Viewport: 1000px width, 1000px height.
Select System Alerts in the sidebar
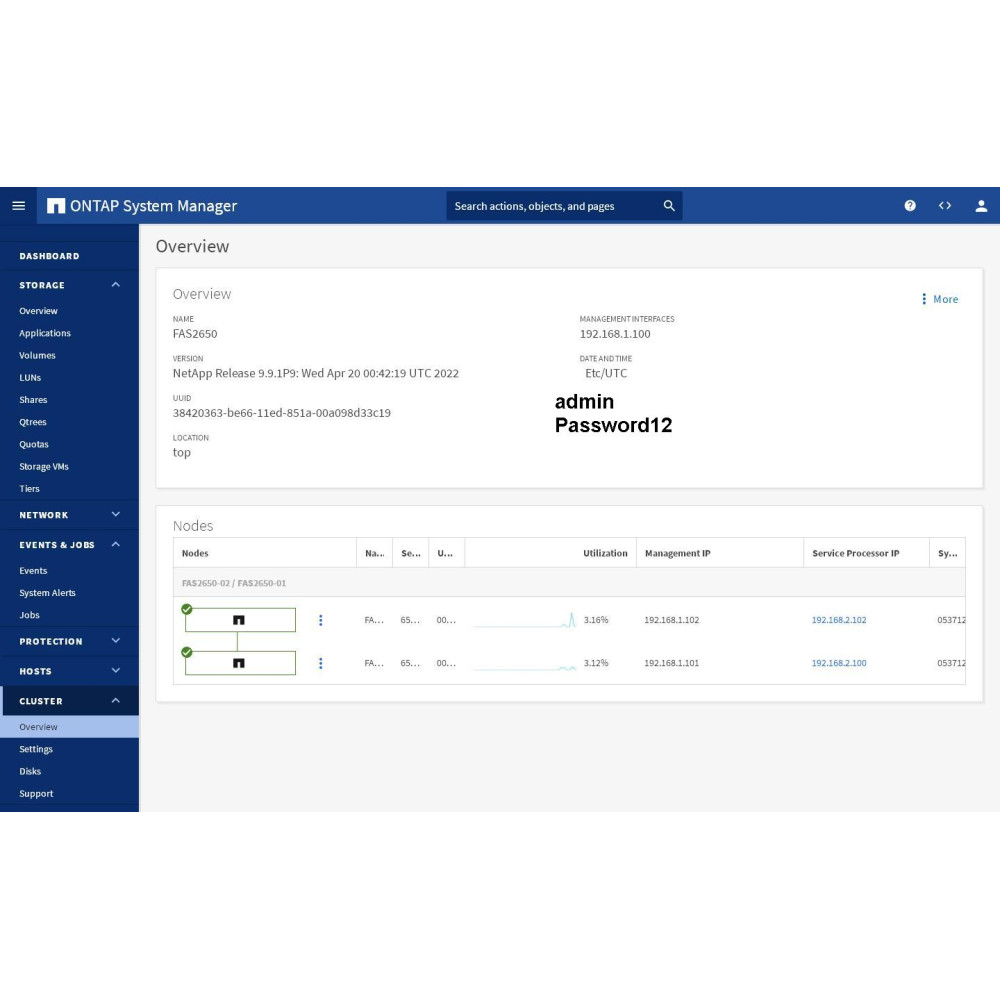47,593
